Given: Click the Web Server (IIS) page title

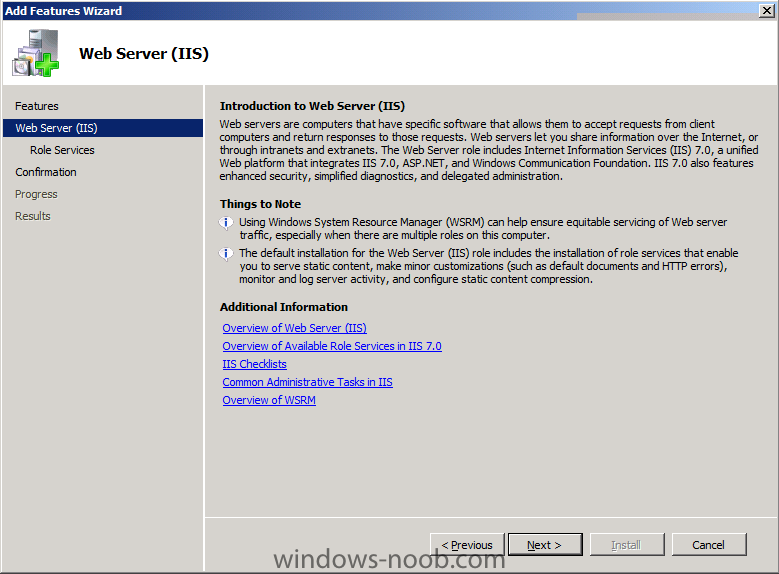Looking at the screenshot, I should click(144, 53).
